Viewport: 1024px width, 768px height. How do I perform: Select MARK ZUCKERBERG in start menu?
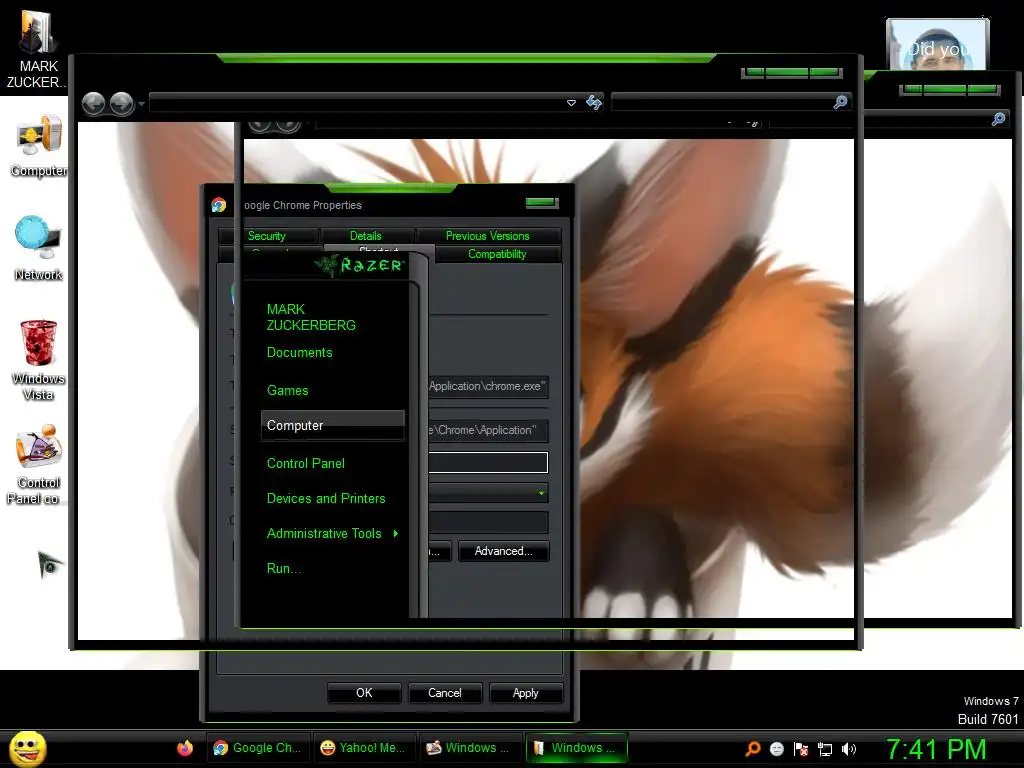point(311,317)
